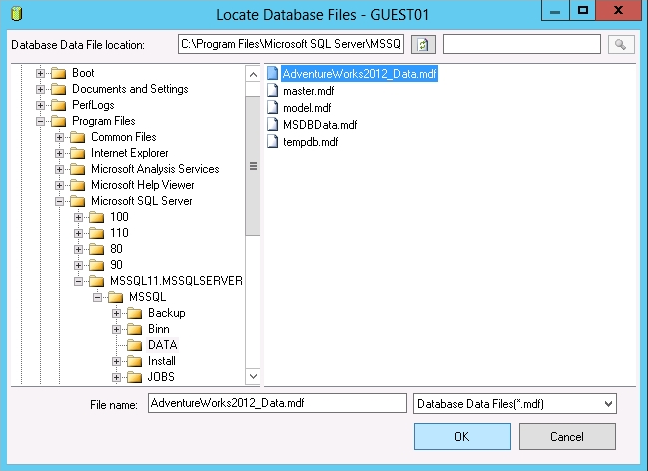
Task: Click the PerfLogs folder icon
Action: pos(59,105)
